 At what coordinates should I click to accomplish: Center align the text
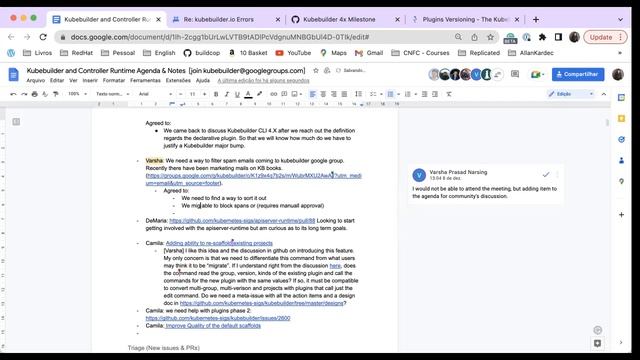coord(323,94)
